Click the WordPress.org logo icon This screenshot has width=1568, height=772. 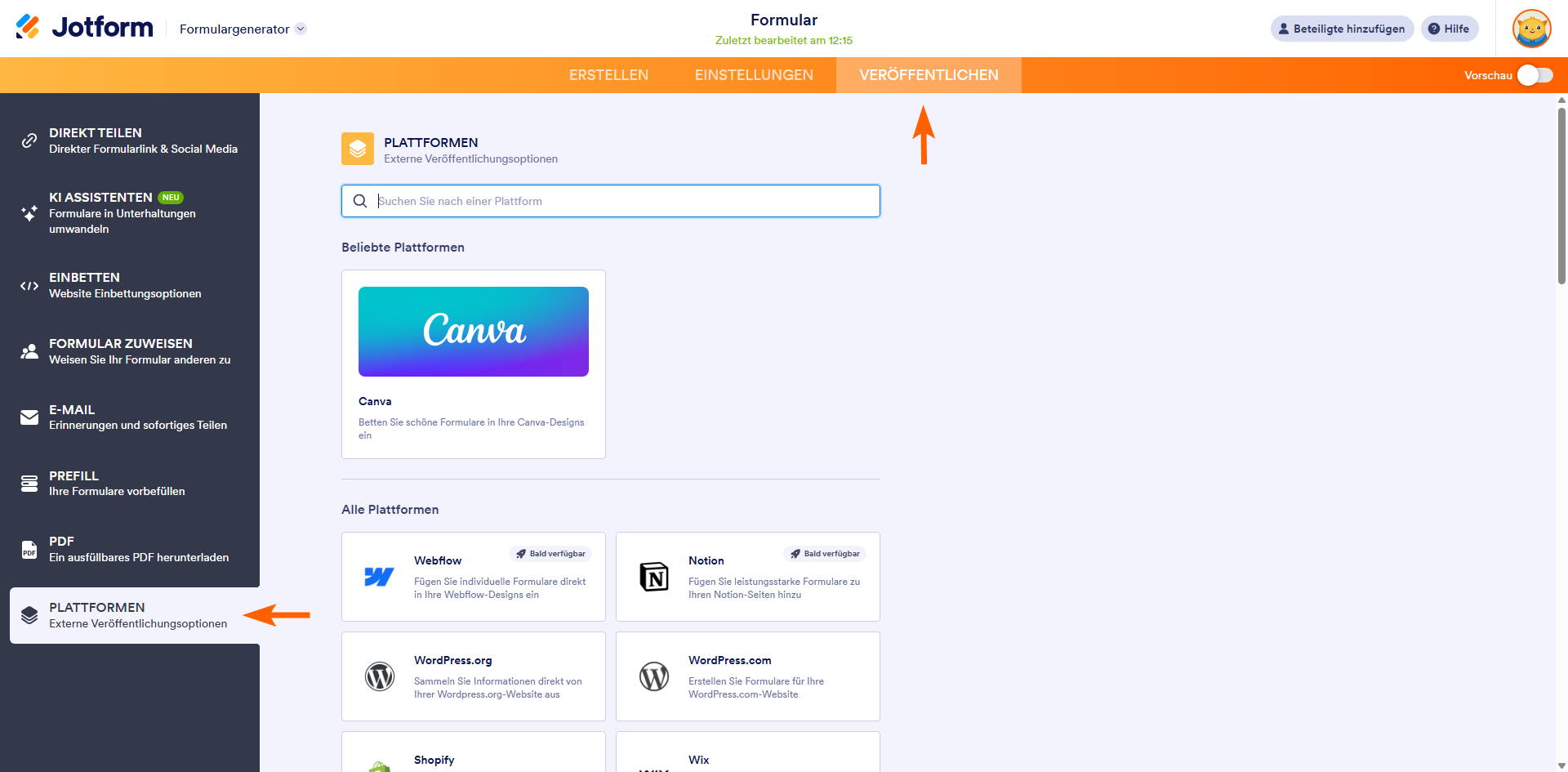click(x=380, y=676)
